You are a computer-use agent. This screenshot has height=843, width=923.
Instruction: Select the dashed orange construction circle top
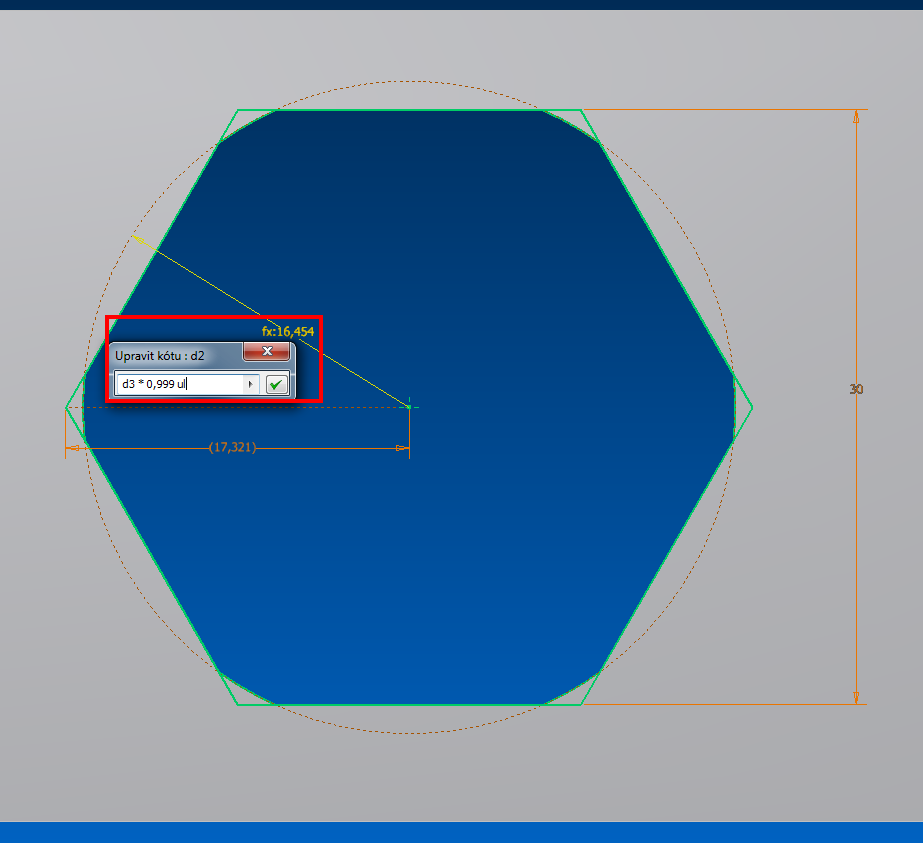[409, 81]
